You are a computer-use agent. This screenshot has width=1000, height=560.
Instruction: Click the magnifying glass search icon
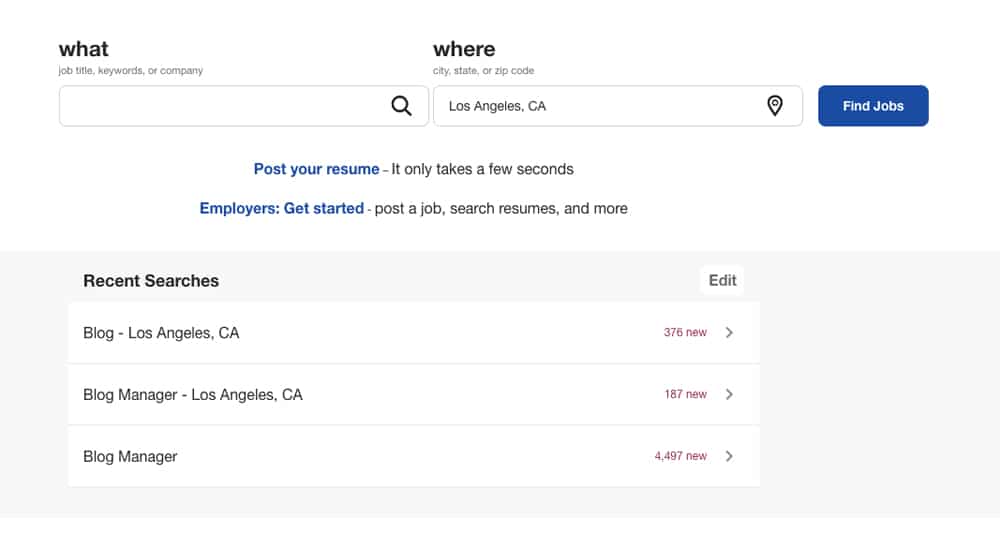(x=401, y=106)
